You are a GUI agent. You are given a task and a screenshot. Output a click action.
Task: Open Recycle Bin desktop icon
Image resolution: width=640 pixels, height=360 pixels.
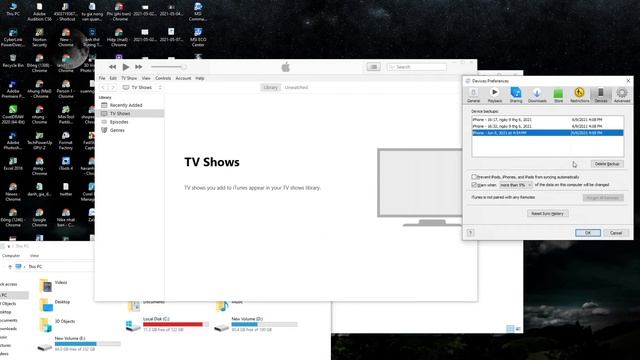13,61
